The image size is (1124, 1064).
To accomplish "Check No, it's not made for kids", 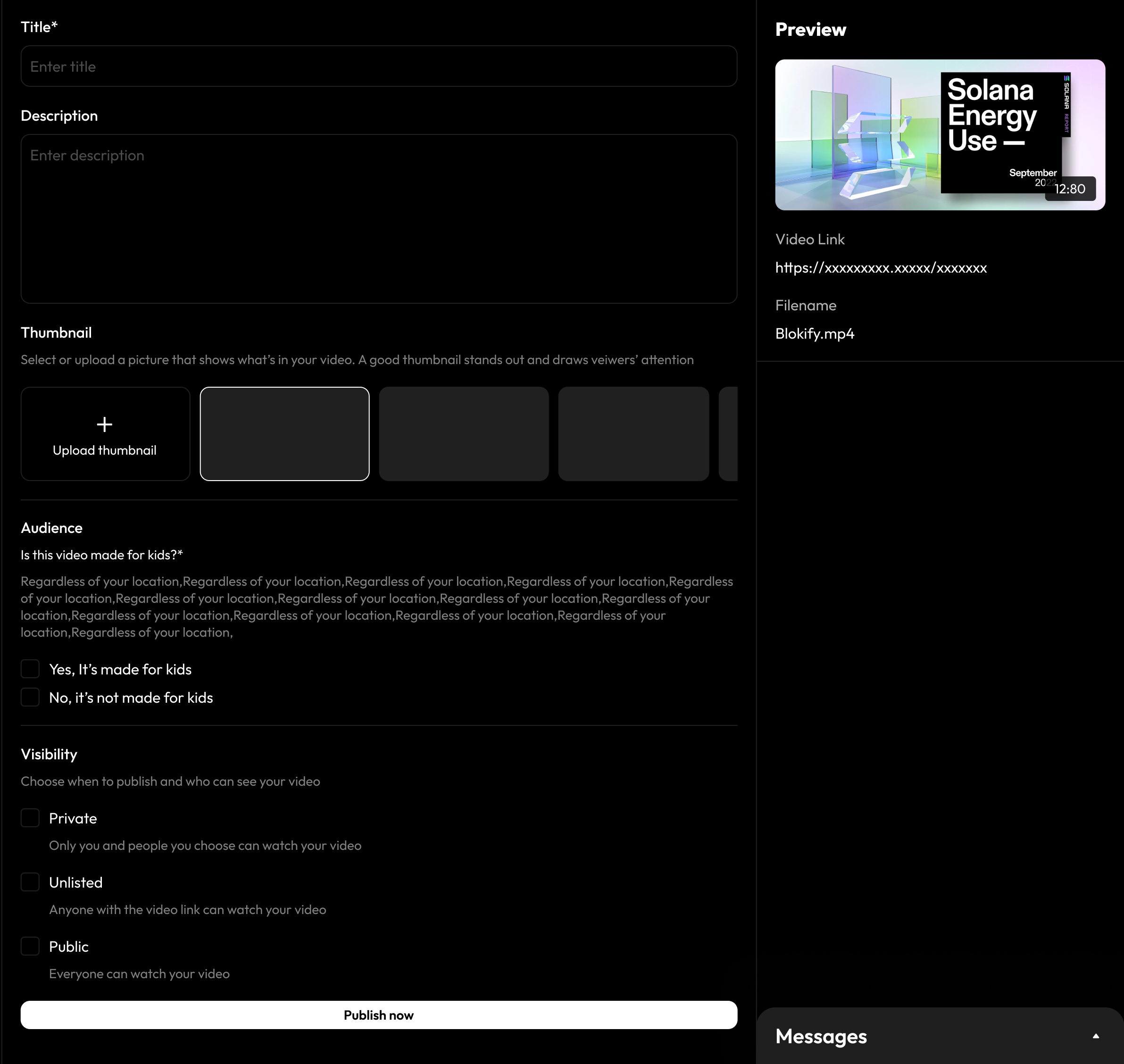I will tap(30, 697).
